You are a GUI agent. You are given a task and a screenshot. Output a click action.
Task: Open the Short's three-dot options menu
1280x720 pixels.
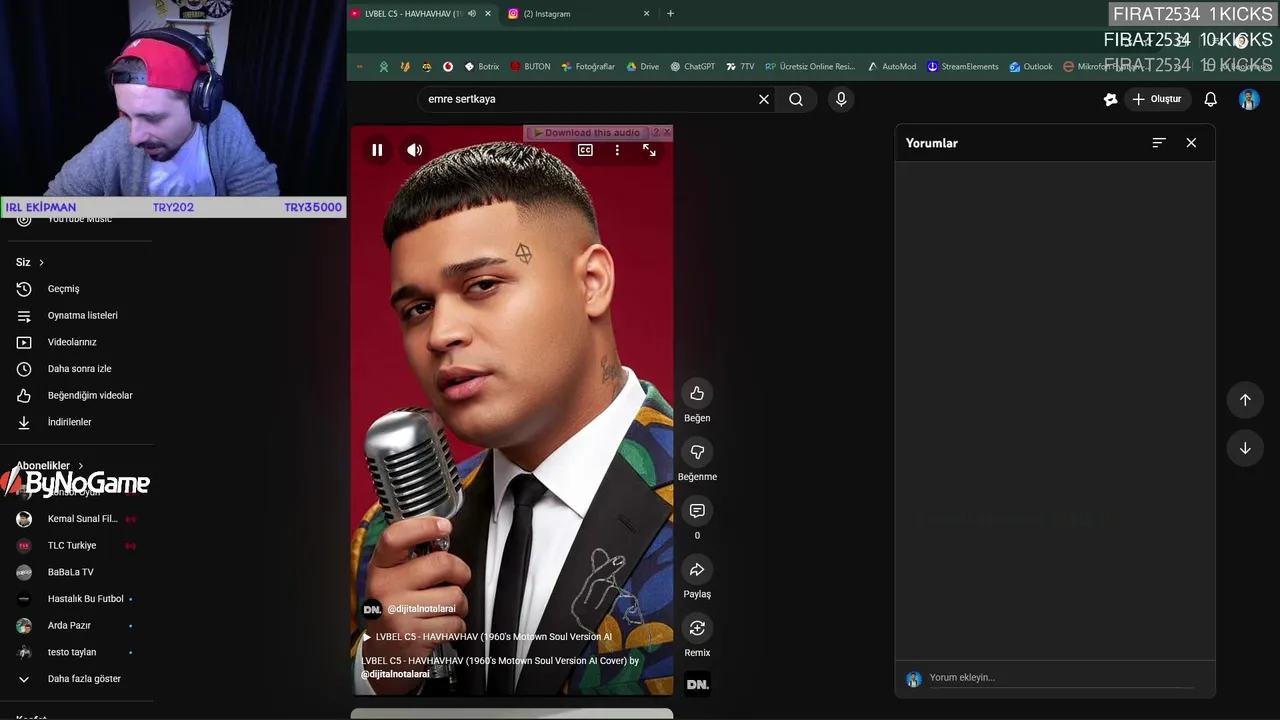tap(617, 150)
